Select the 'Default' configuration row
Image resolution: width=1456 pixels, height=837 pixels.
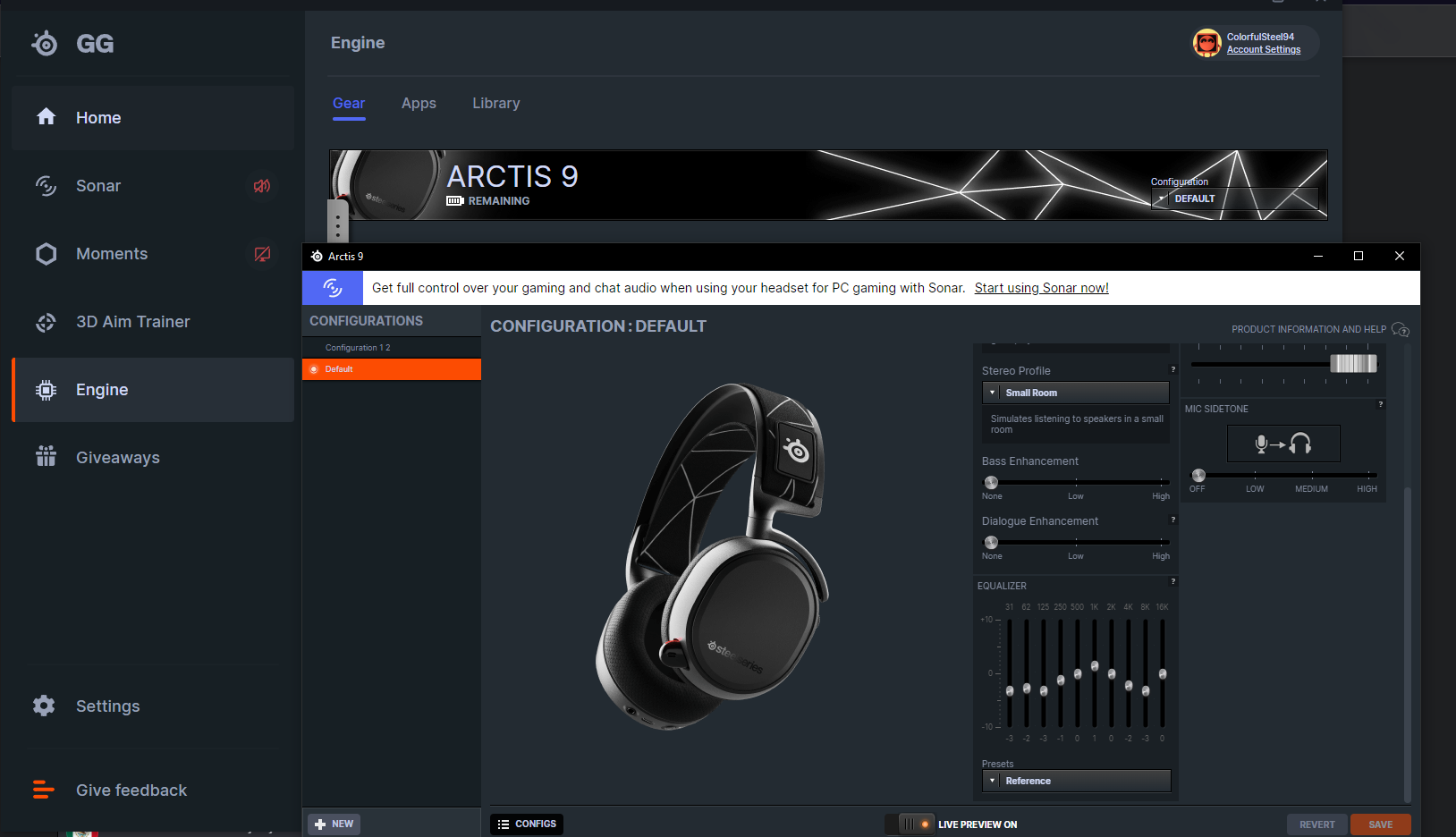pyautogui.click(x=392, y=369)
